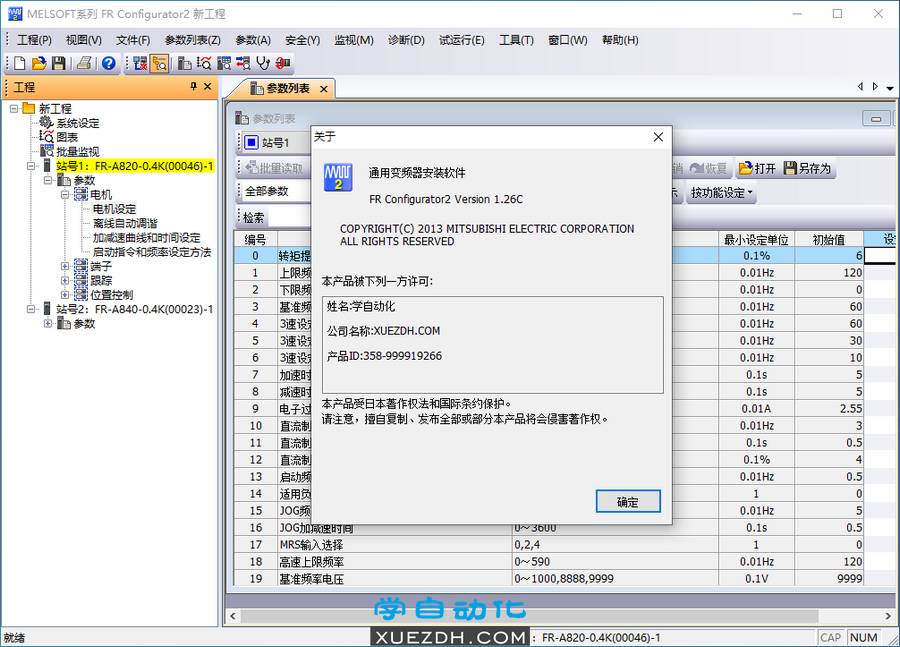Collapse the 参数 node under 站号1

[48, 180]
